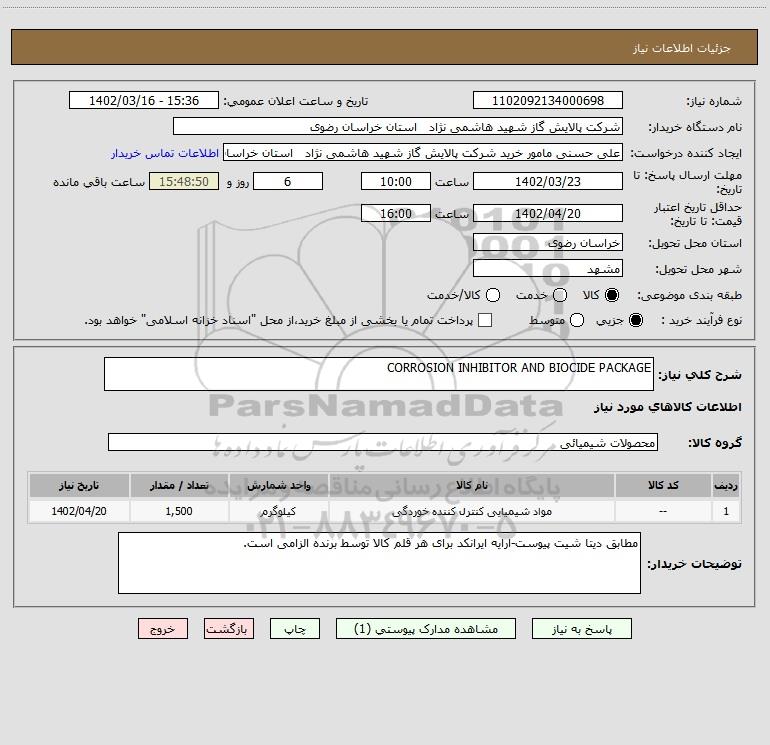
Task: Click ردیف column header
Action: (726, 485)
